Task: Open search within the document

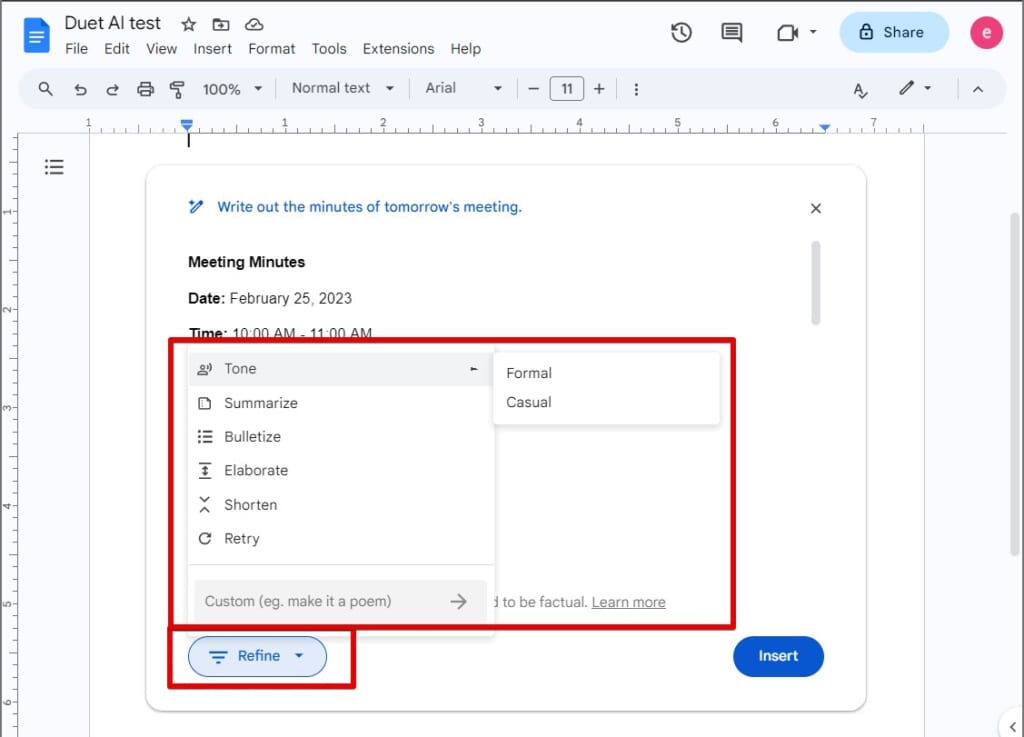Action: [x=45, y=88]
